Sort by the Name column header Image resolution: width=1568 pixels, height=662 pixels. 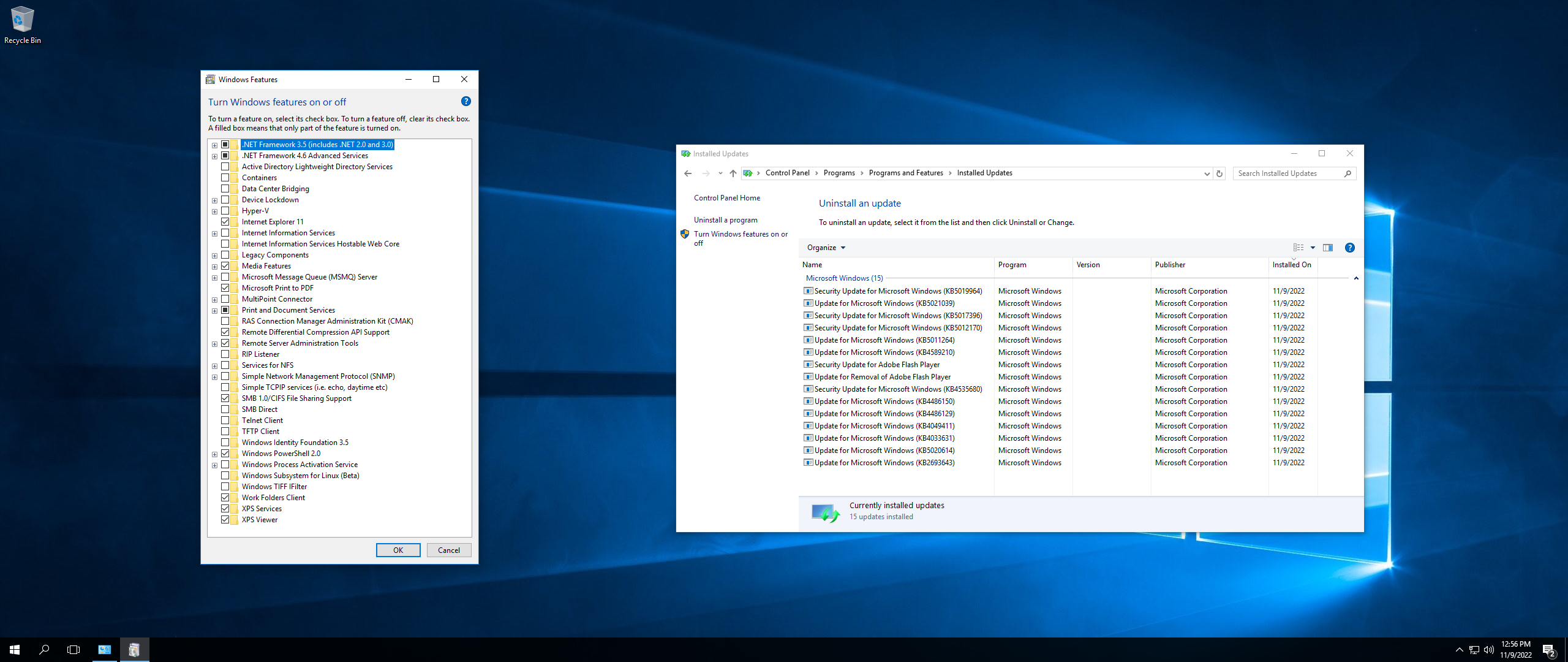[897, 265]
